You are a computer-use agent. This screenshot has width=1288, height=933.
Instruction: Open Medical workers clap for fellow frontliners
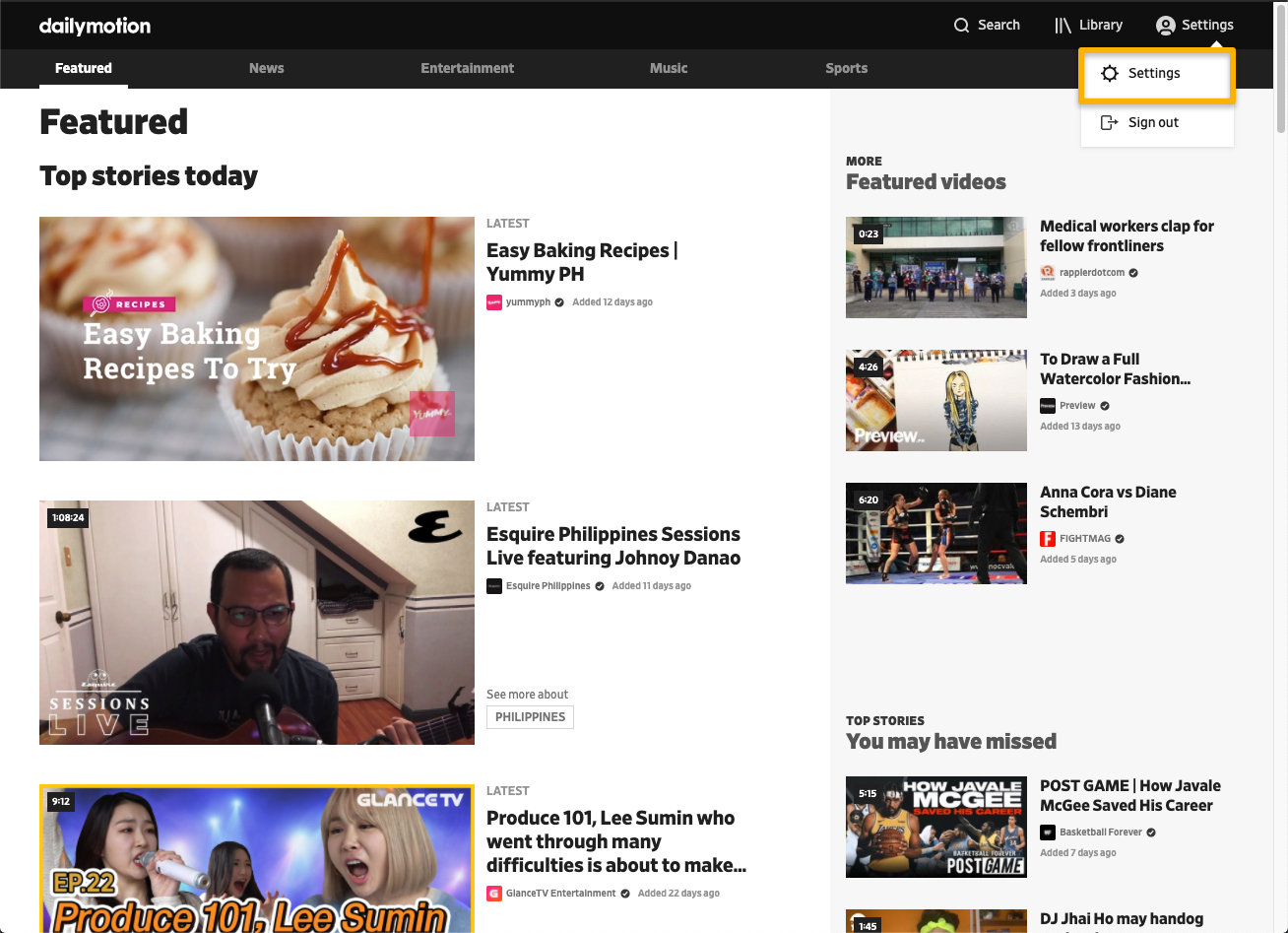coord(1127,235)
